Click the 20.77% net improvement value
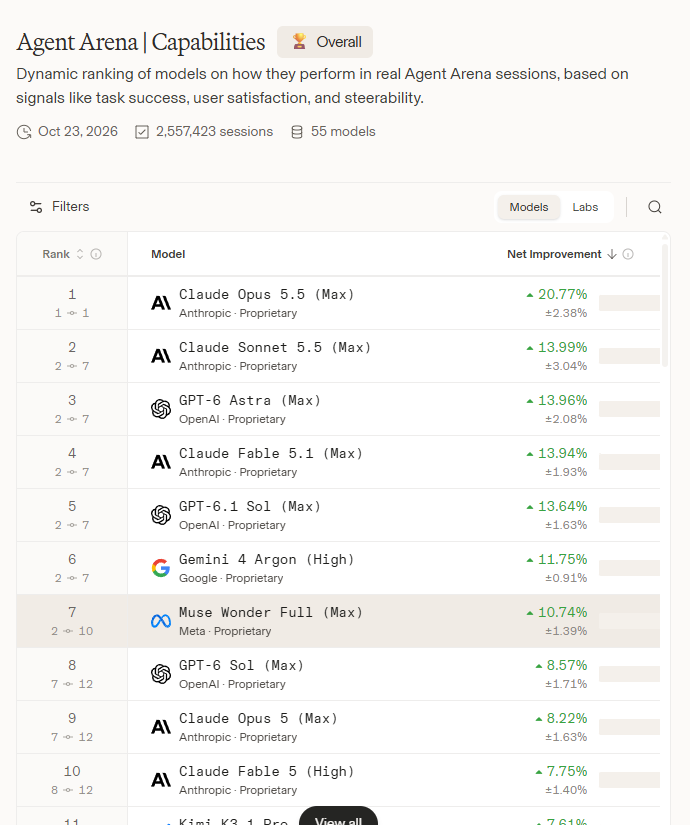The width and height of the screenshot is (690, 825). [x=562, y=295]
